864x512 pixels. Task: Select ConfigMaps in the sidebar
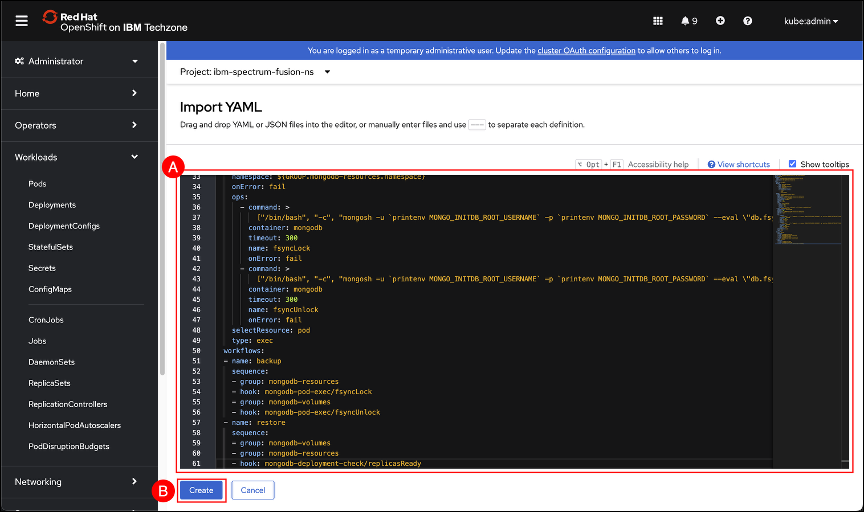pos(50,289)
